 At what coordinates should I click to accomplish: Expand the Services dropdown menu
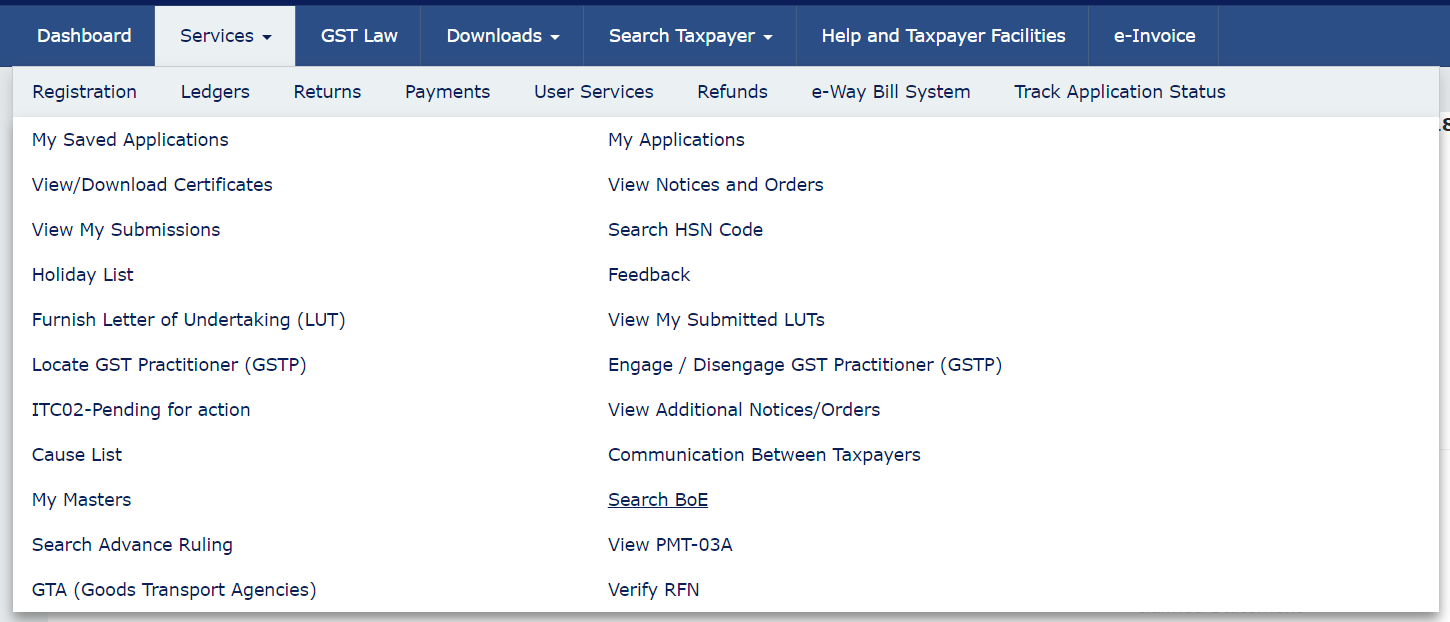(225, 36)
